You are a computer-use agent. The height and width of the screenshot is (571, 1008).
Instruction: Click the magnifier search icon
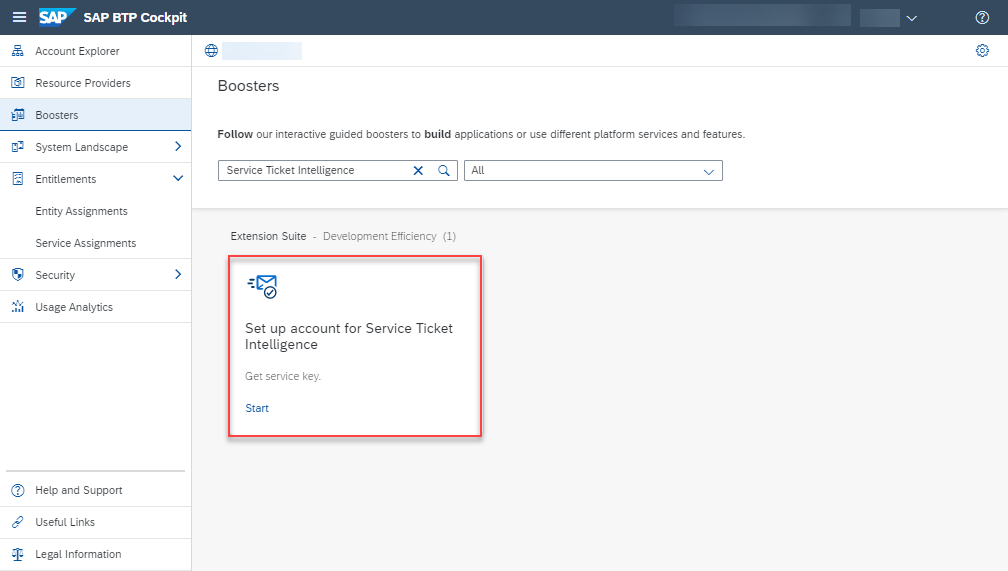click(x=444, y=170)
